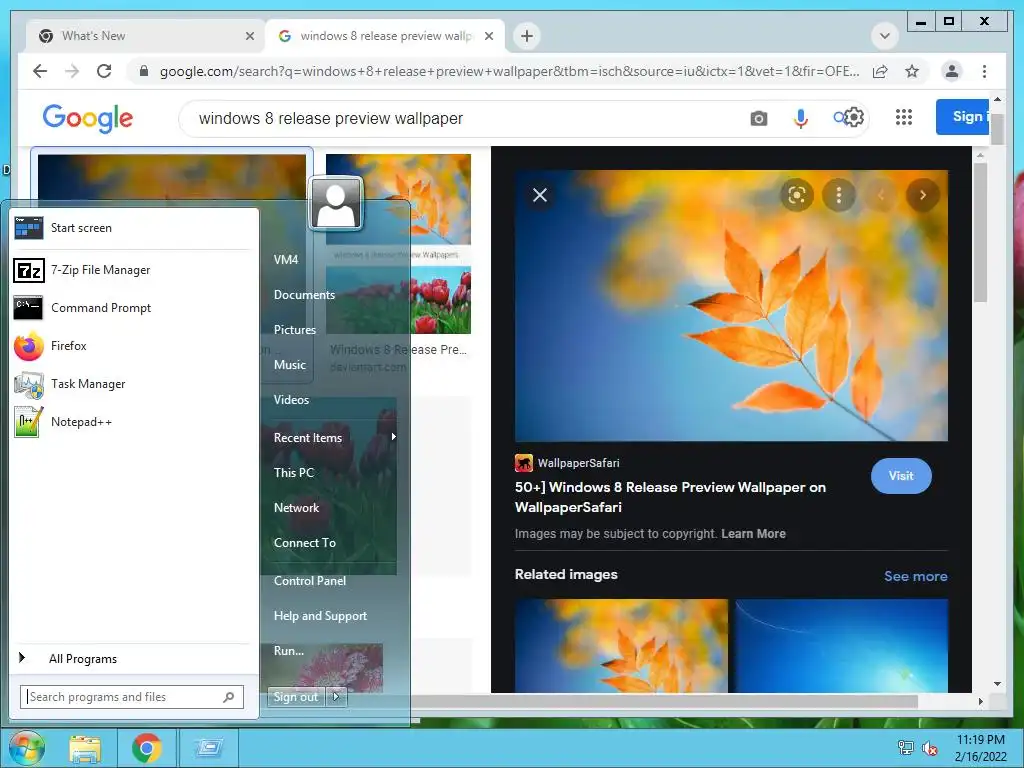Go to next image in preview
Image resolution: width=1024 pixels, height=768 pixels.
coord(923,195)
